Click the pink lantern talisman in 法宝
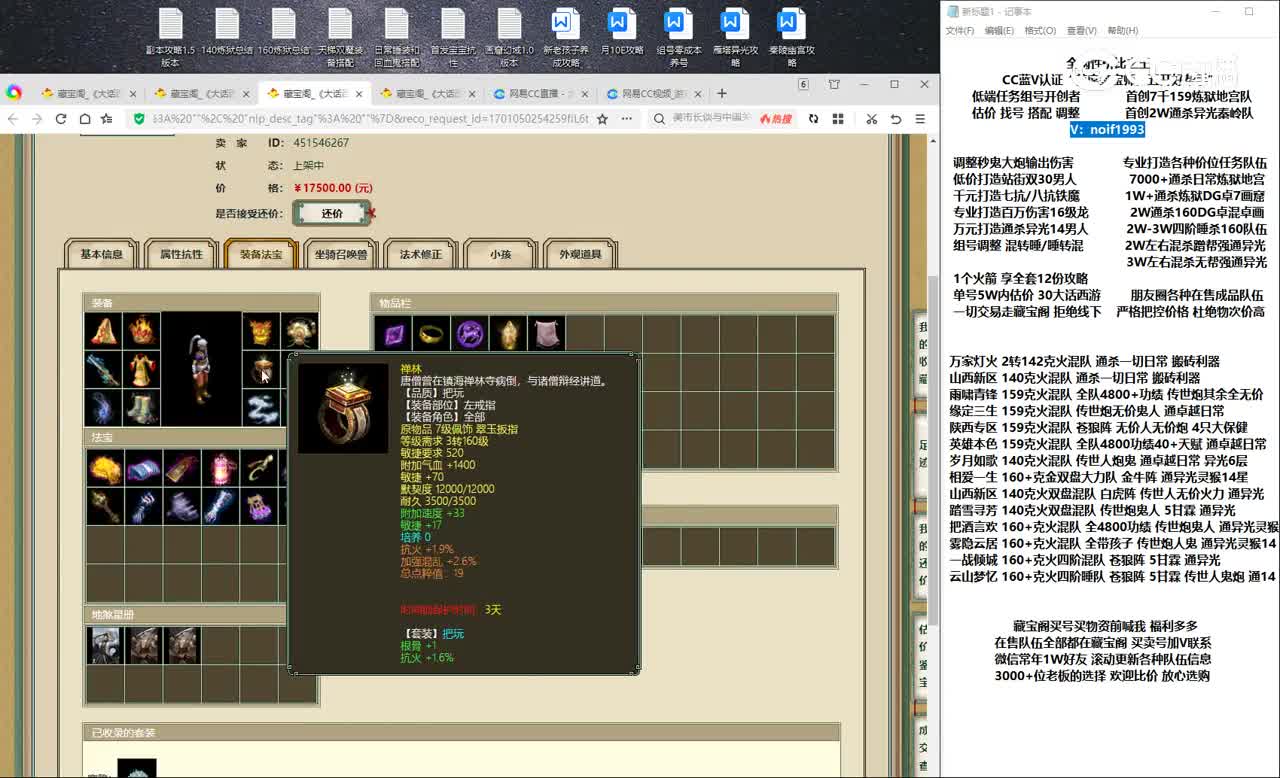Image resolution: width=1280 pixels, height=778 pixels. [x=220, y=467]
